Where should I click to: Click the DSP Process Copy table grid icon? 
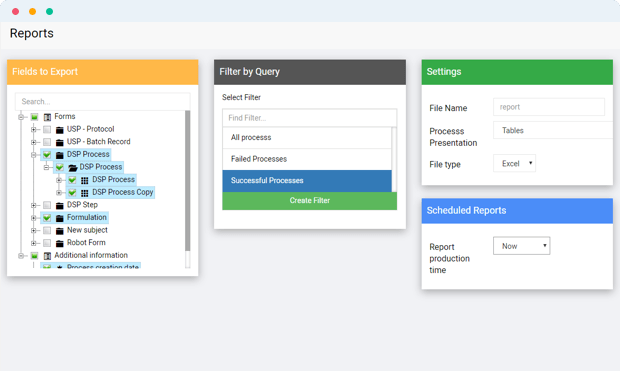click(85, 193)
